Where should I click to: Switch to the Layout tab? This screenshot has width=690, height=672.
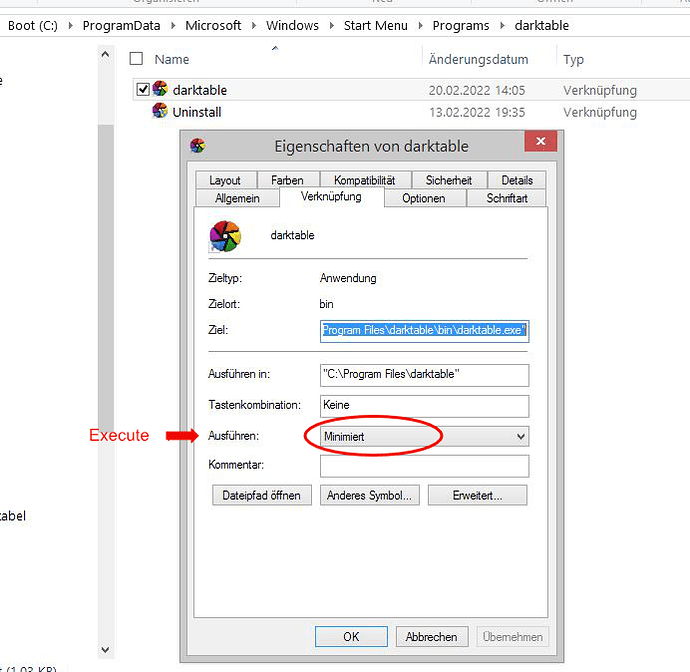(x=225, y=180)
